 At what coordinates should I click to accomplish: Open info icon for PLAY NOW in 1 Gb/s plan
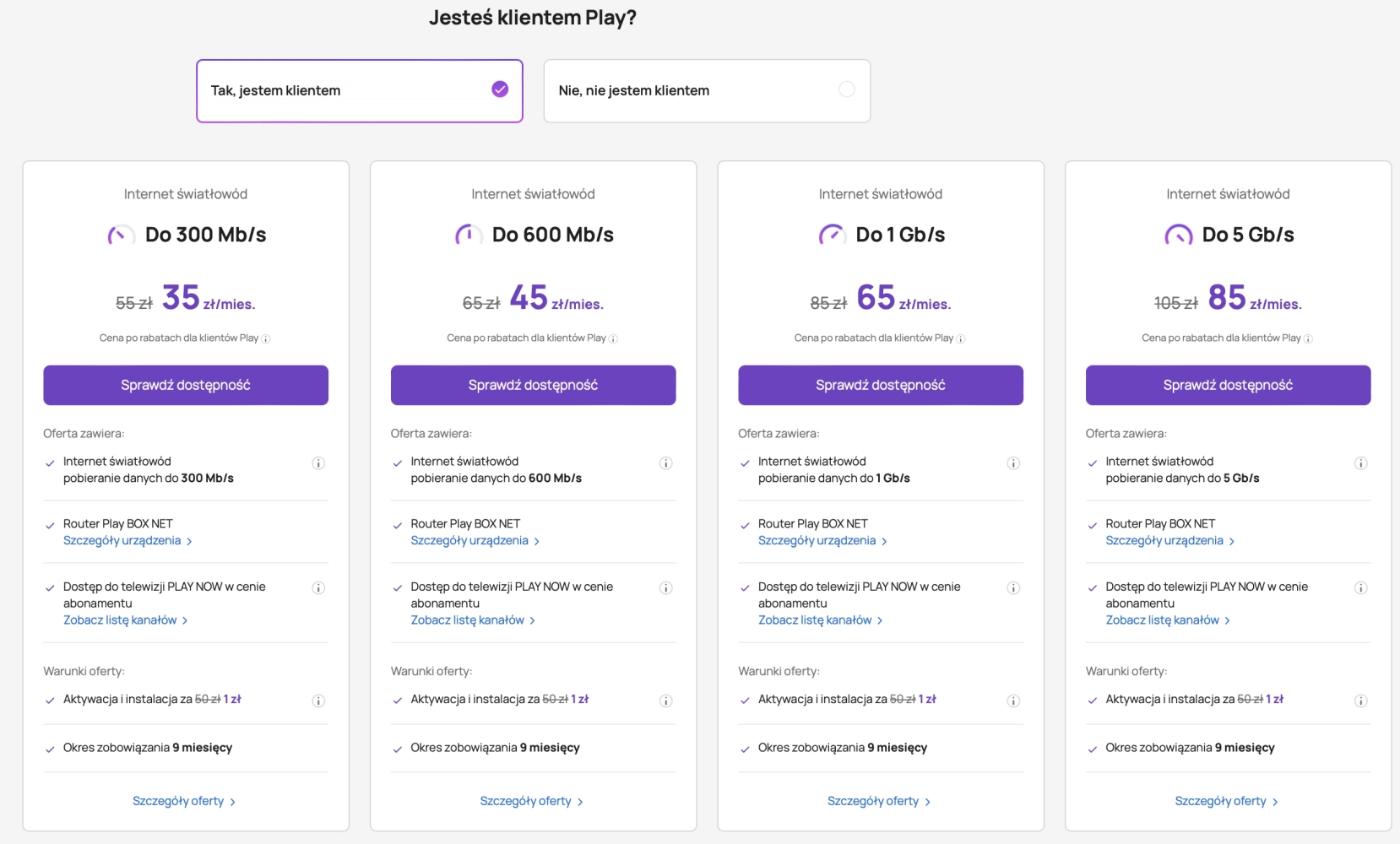(1013, 588)
